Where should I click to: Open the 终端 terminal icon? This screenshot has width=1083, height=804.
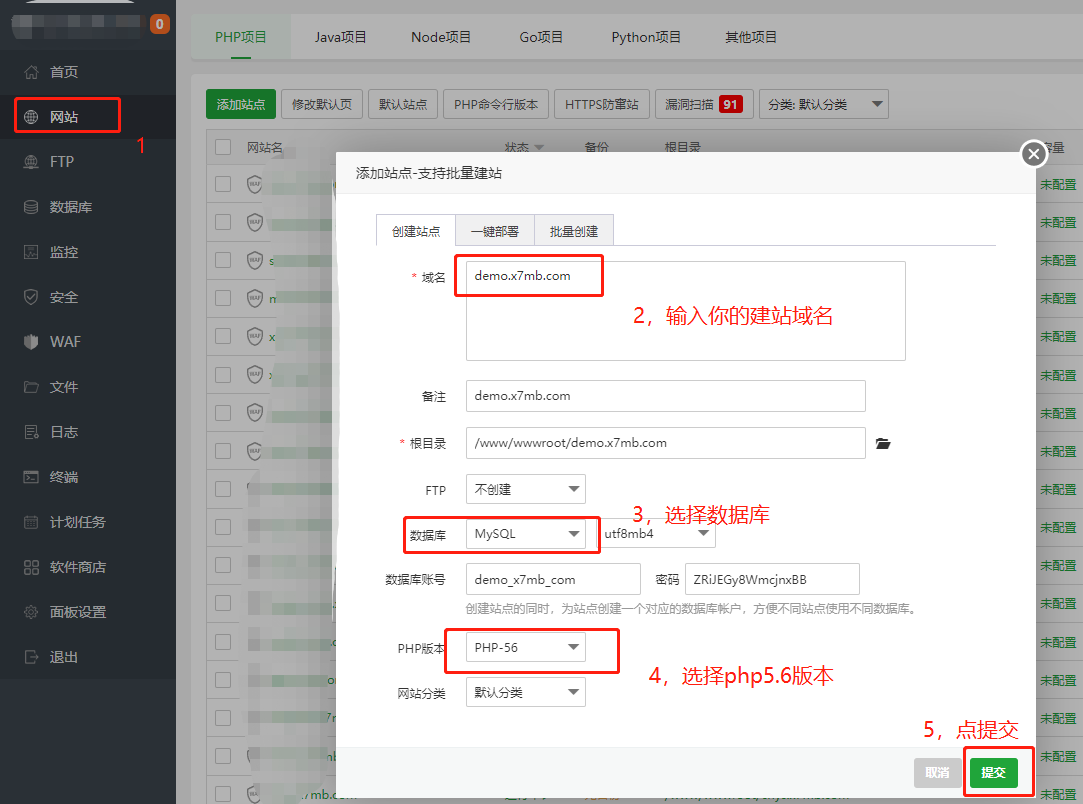click(31, 477)
